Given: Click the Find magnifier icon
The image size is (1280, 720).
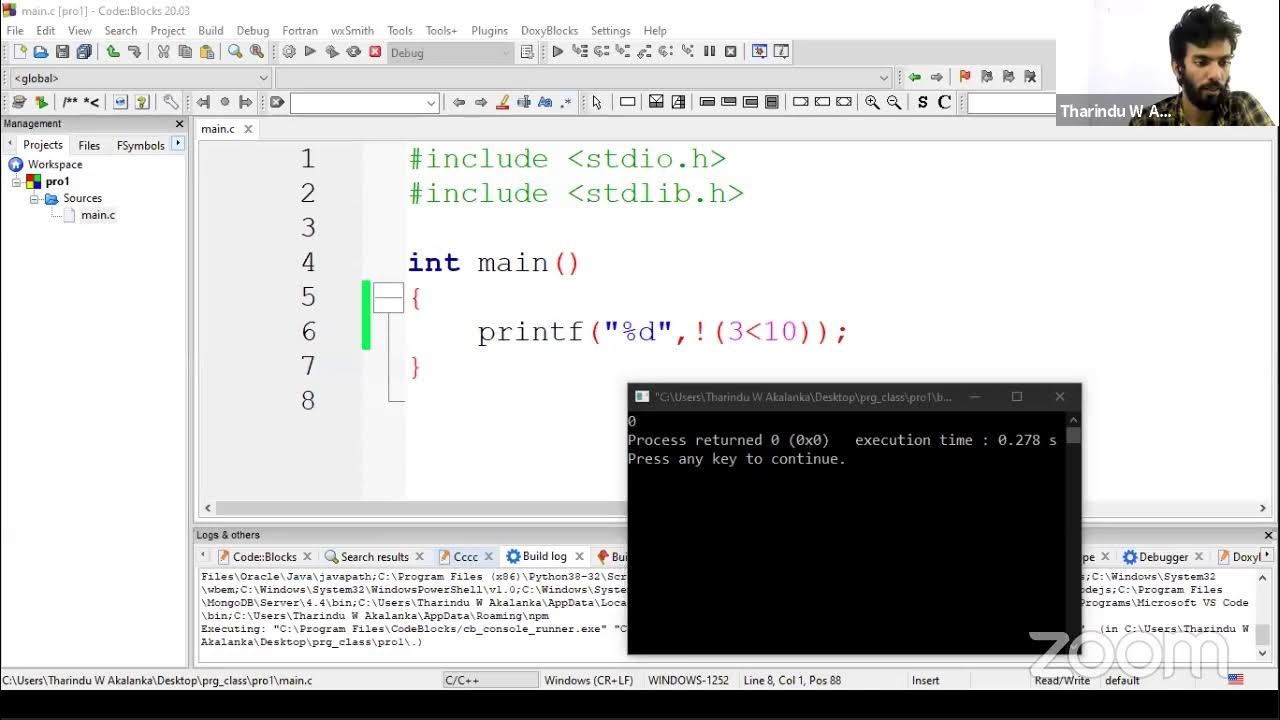Looking at the screenshot, I should click(x=235, y=52).
